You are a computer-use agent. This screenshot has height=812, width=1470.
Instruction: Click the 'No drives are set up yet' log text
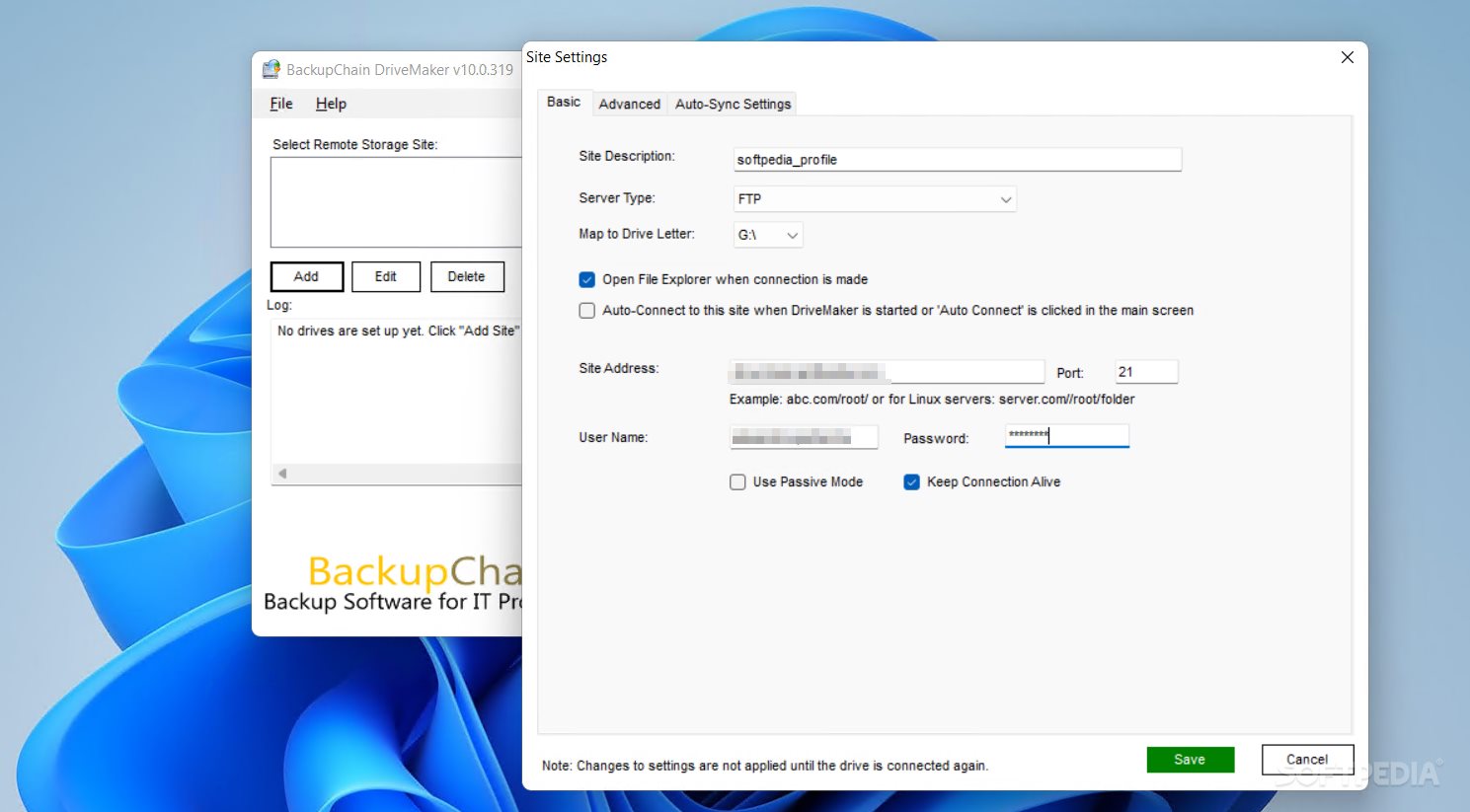pos(398,331)
